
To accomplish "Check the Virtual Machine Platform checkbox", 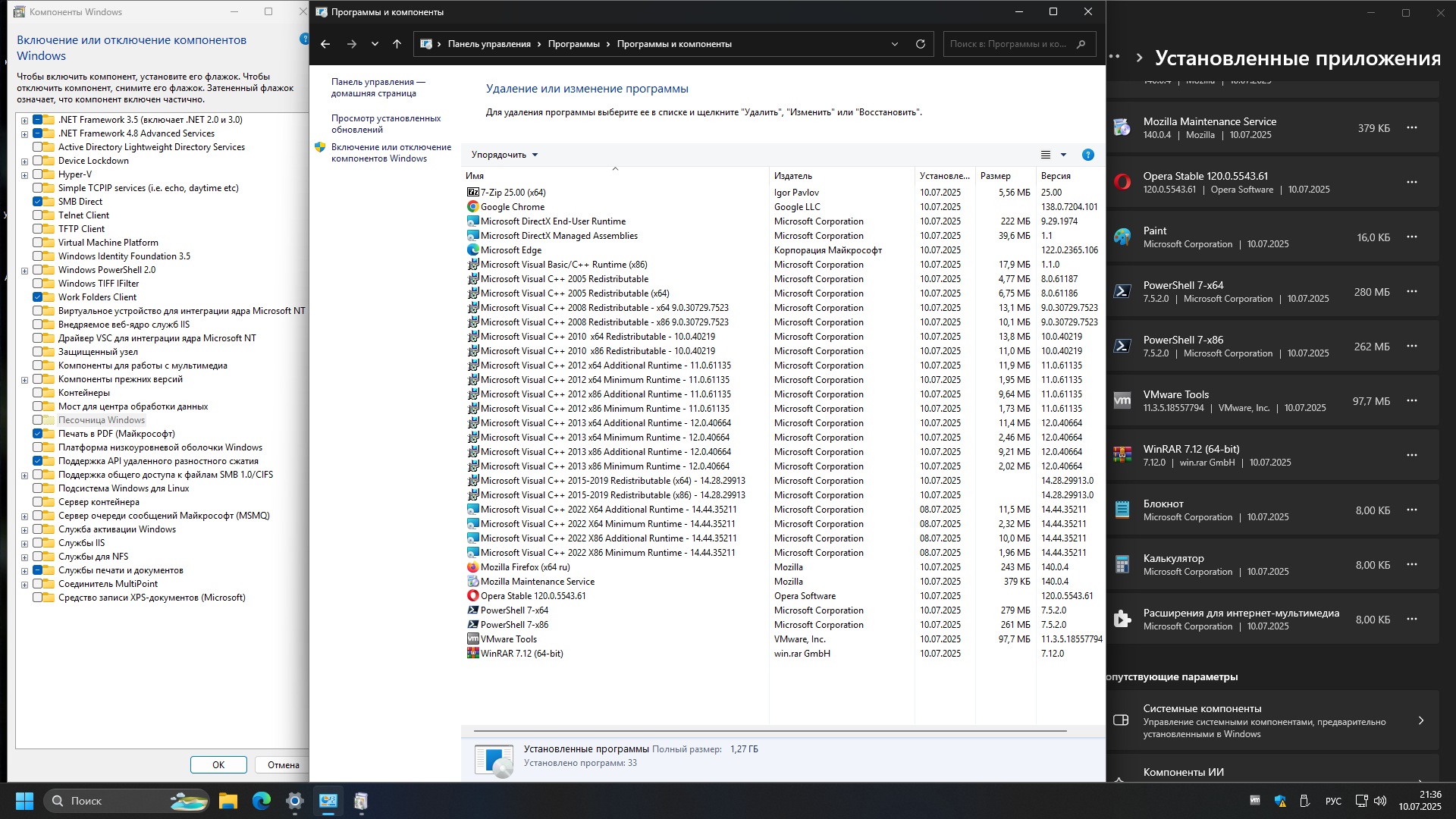I will pyautogui.click(x=37, y=243).
